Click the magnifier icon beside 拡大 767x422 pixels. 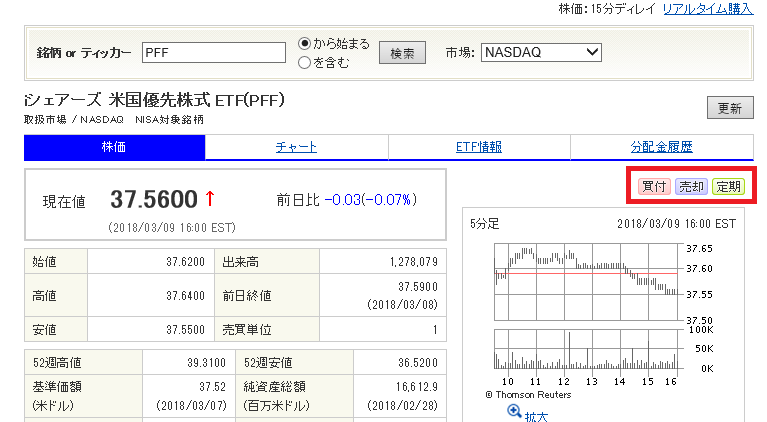pos(514,411)
